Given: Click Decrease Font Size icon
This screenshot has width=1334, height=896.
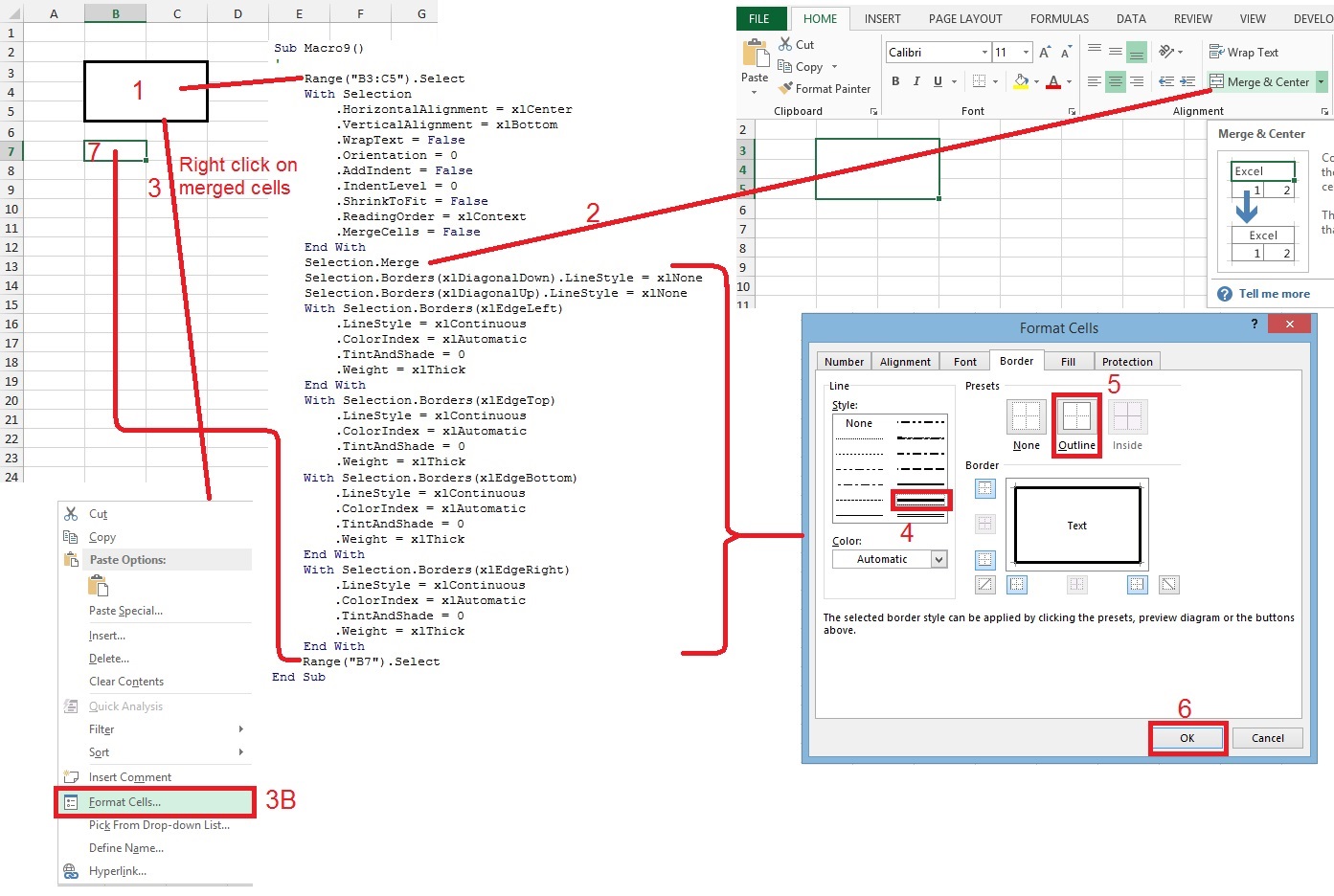Looking at the screenshot, I should 1066,53.
